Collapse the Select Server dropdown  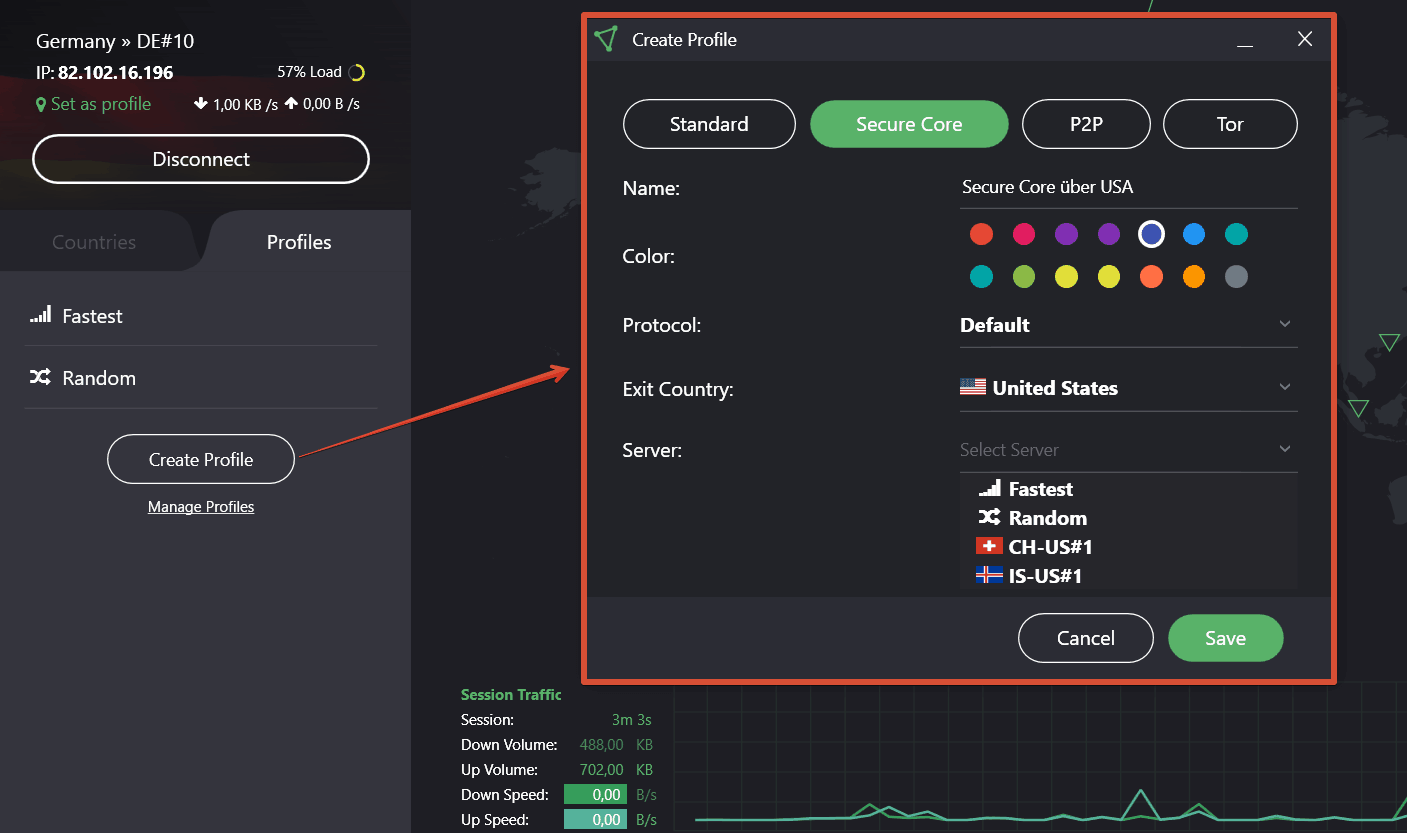(1128, 450)
